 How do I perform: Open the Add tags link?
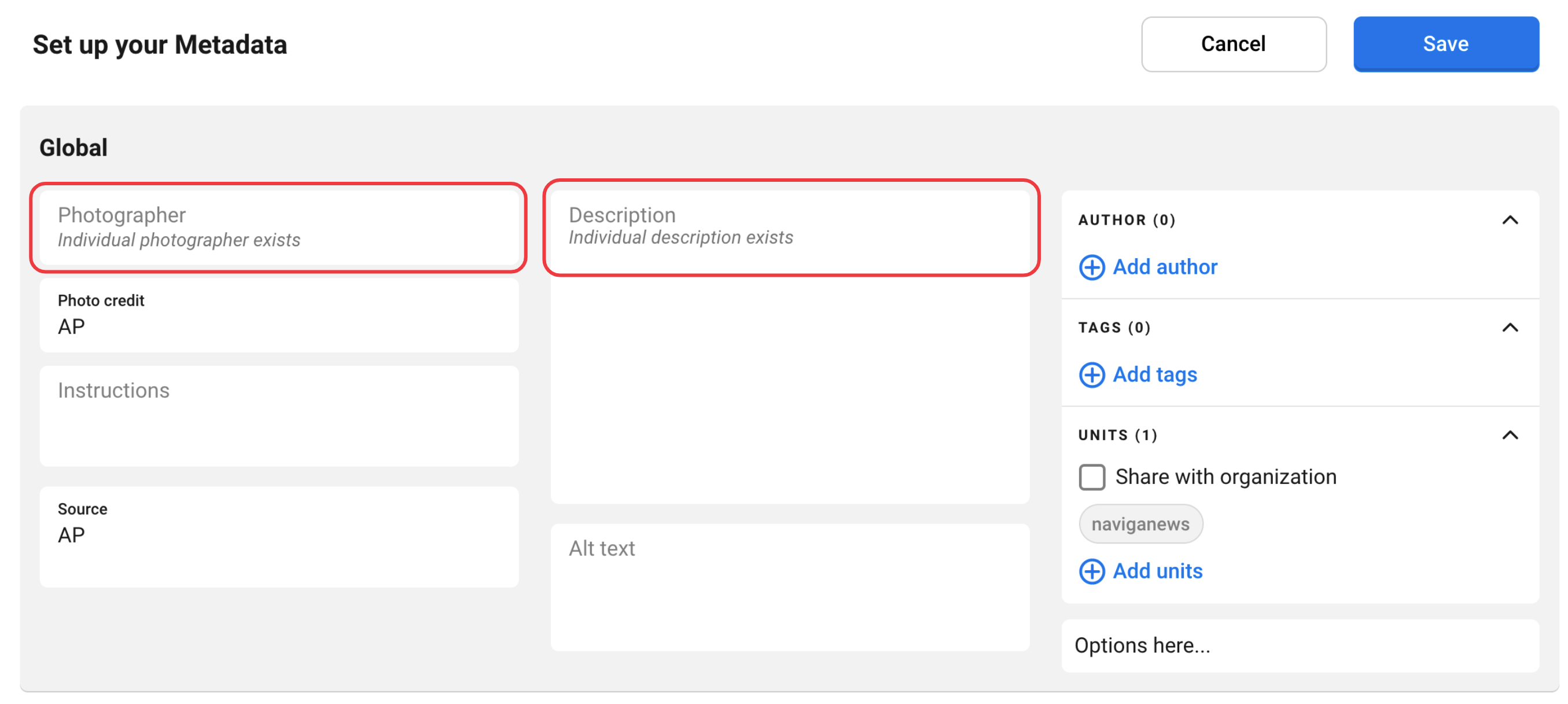1155,375
